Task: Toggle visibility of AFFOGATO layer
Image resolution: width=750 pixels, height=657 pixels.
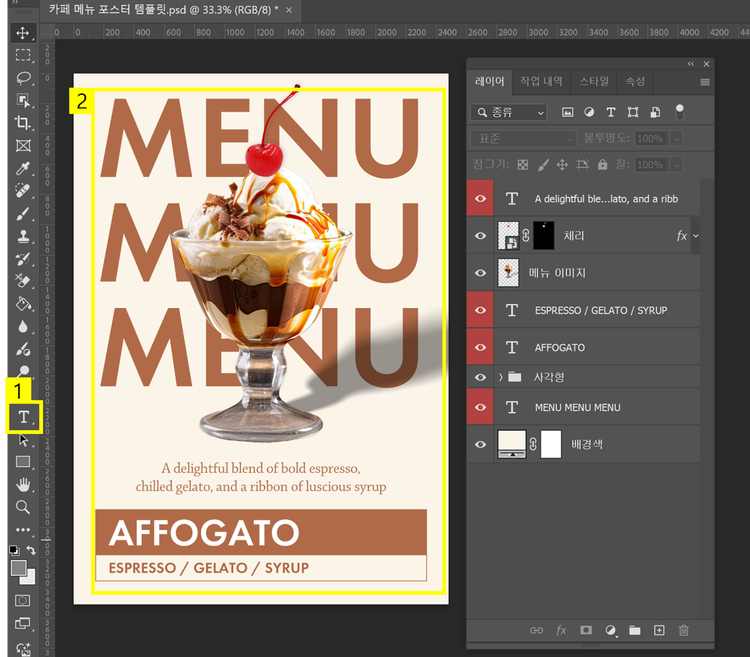Action: (481, 347)
